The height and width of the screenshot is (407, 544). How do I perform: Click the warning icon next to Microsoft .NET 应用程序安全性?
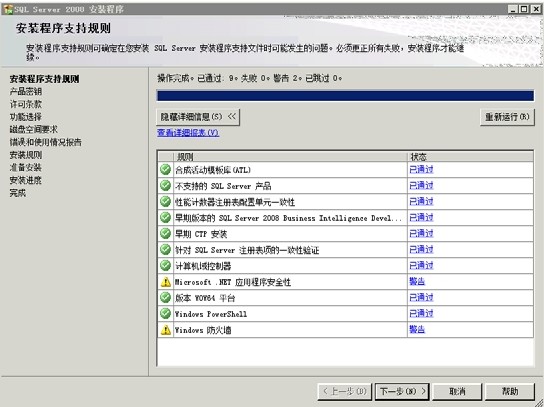pyautogui.click(x=165, y=282)
